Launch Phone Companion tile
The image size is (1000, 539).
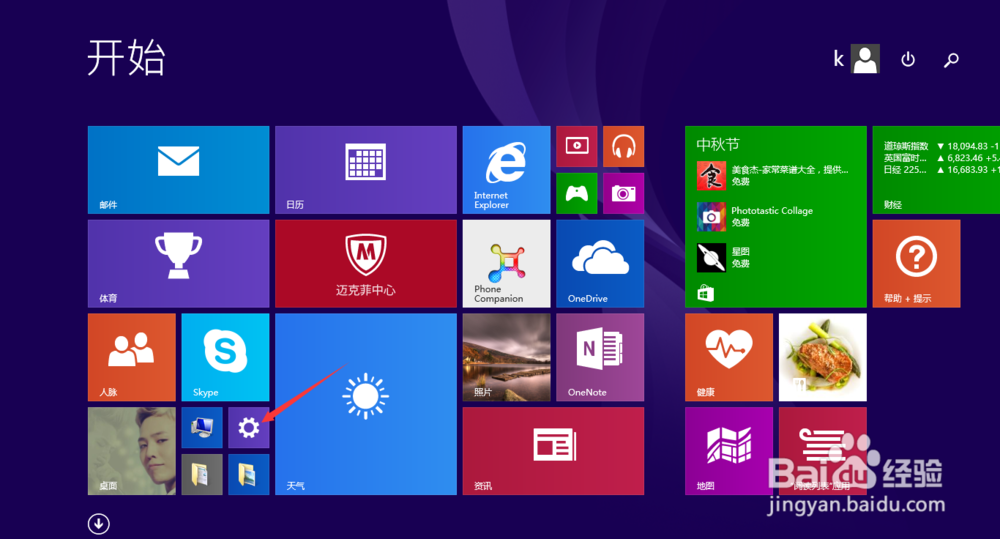coord(506,263)
